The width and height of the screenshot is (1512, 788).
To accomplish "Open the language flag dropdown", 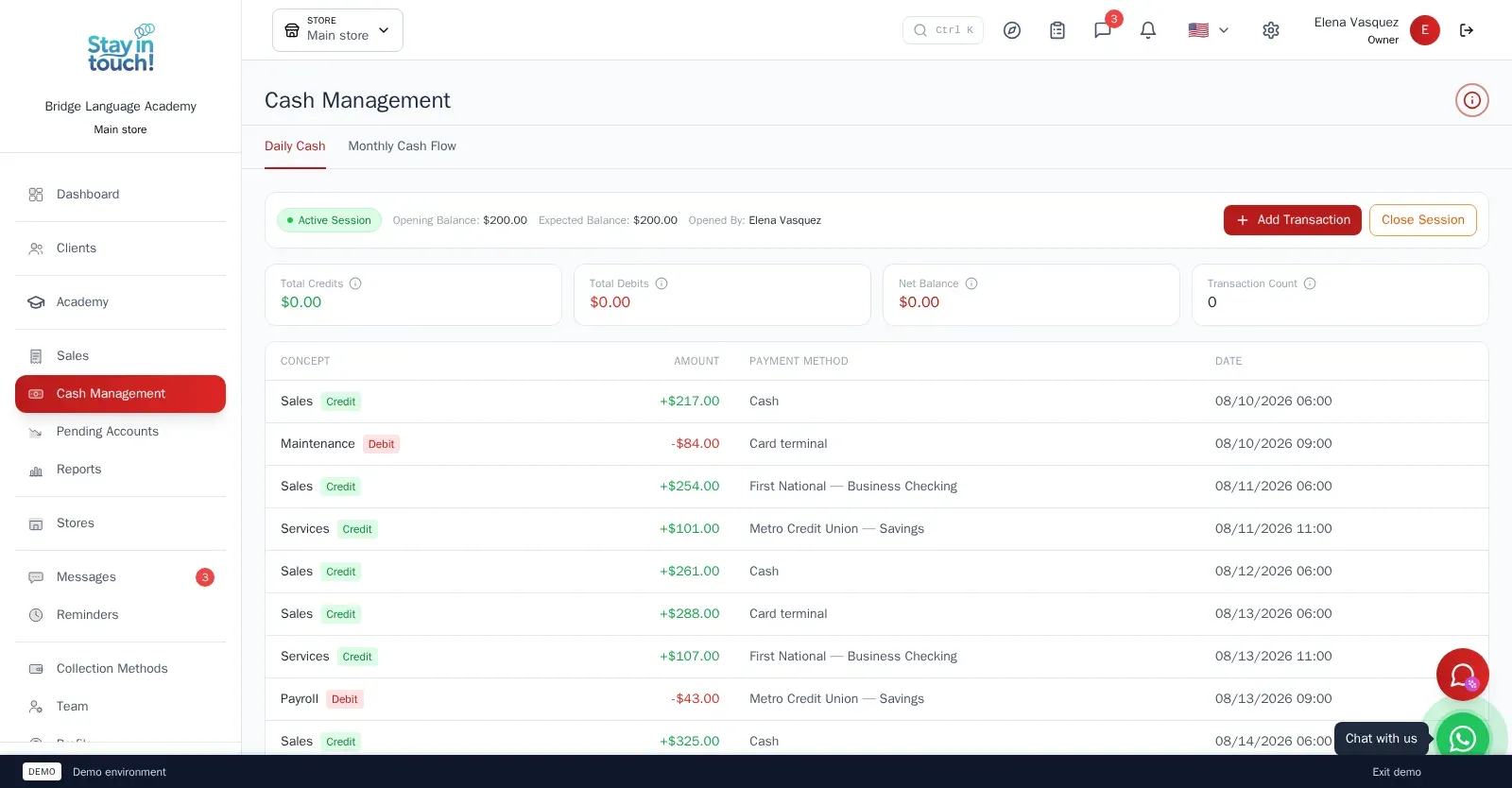I will [x=1209, y=30].
